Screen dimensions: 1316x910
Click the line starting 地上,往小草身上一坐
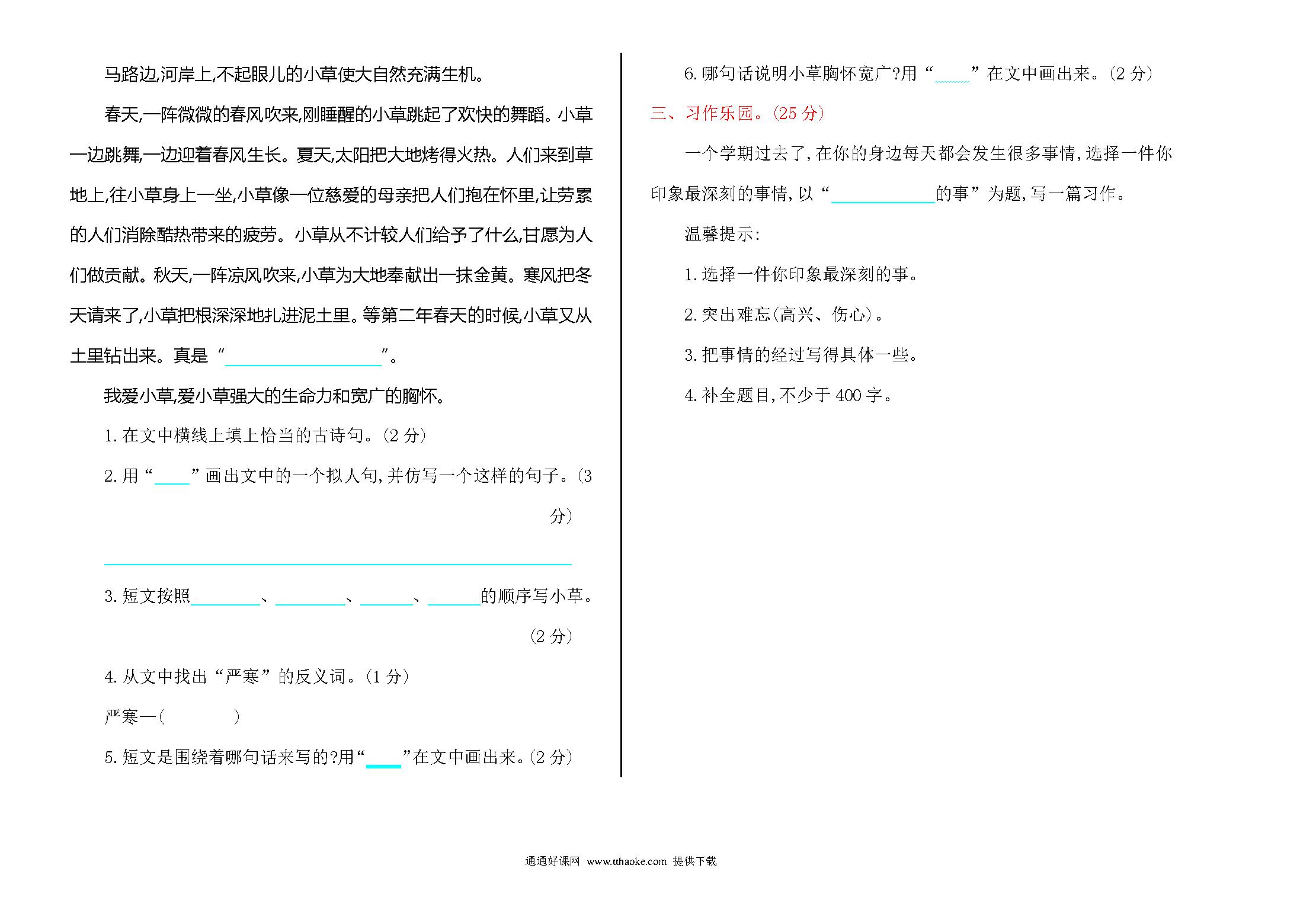click(331, 195)
